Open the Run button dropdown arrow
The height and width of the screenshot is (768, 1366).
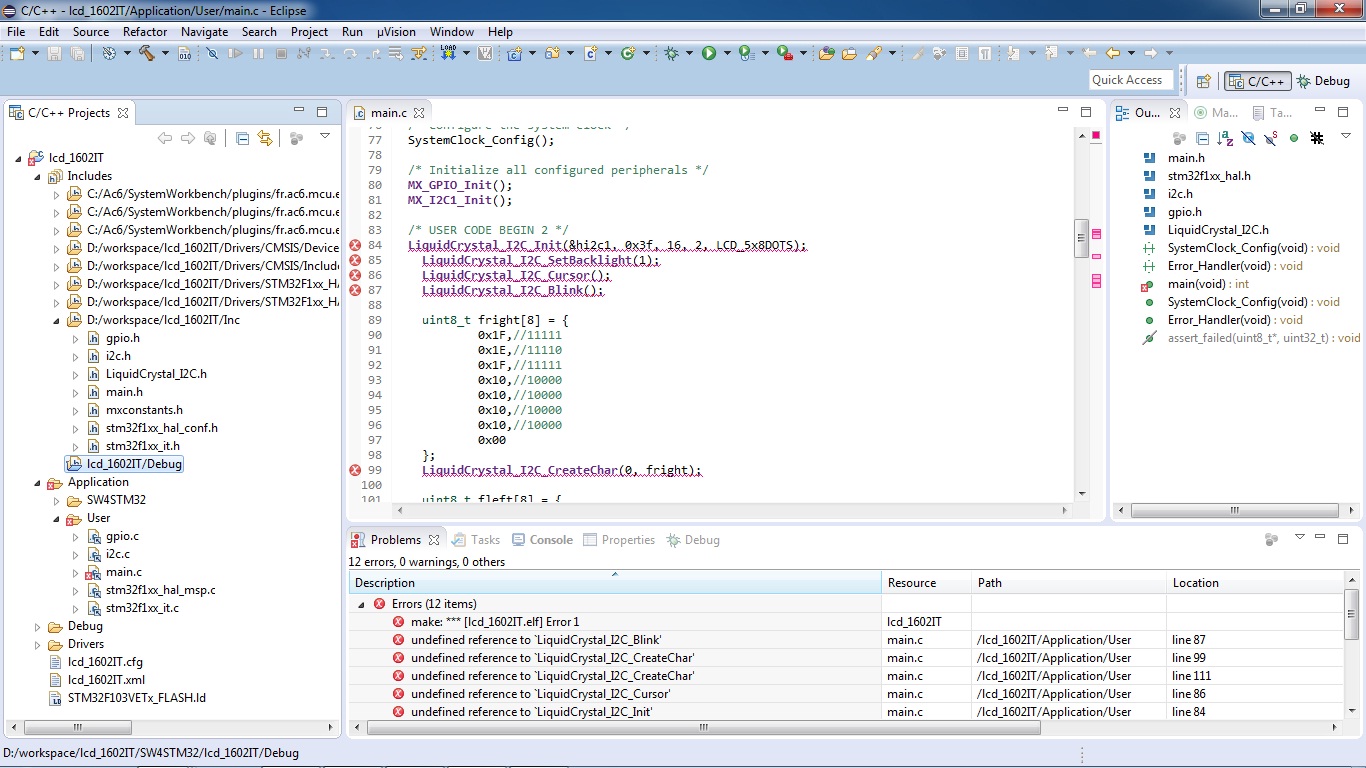coord(727,53)
